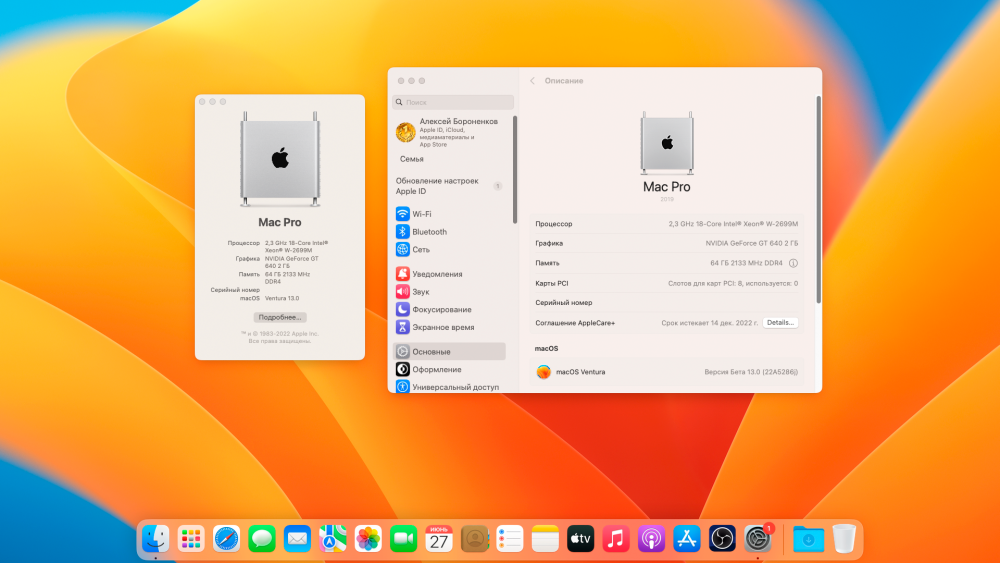Select Wi-Fi in the settings sidebar

pyautogui.click(x=450, y=214)
